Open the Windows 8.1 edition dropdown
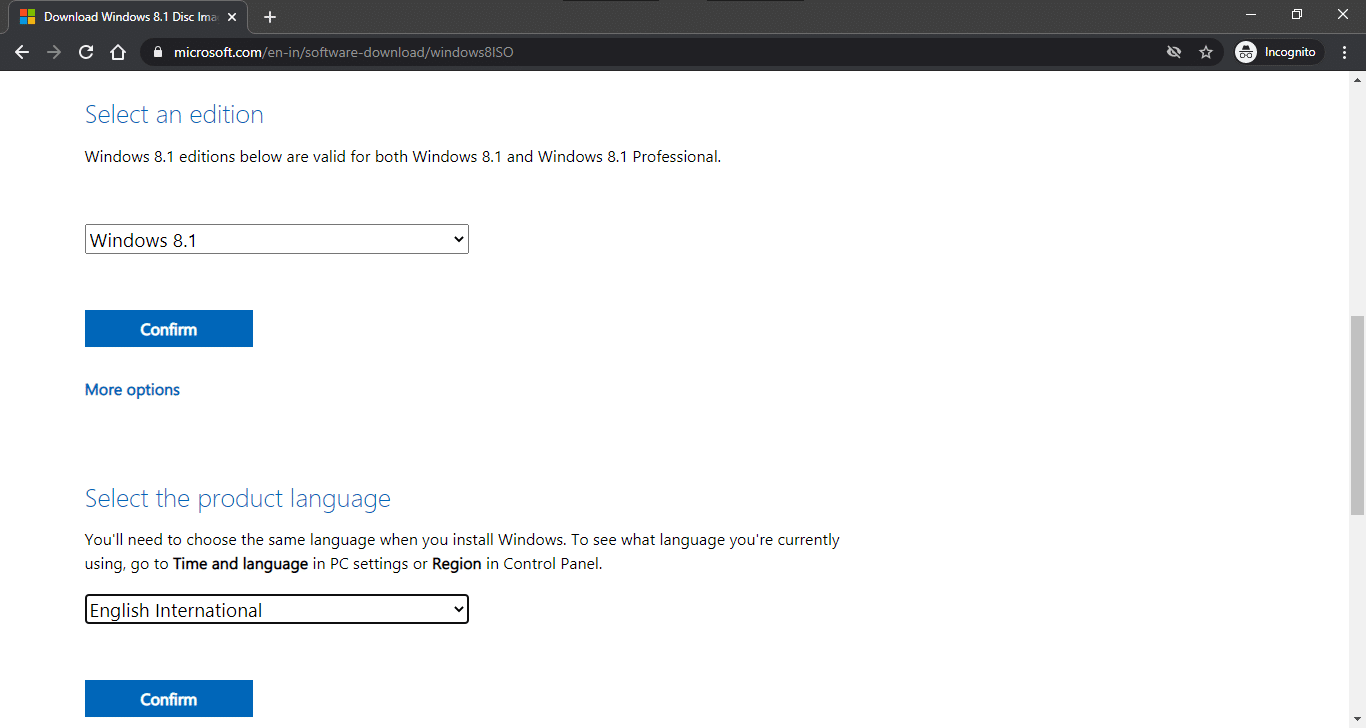The image size is (1366, 728). click(x=277, y=239)
